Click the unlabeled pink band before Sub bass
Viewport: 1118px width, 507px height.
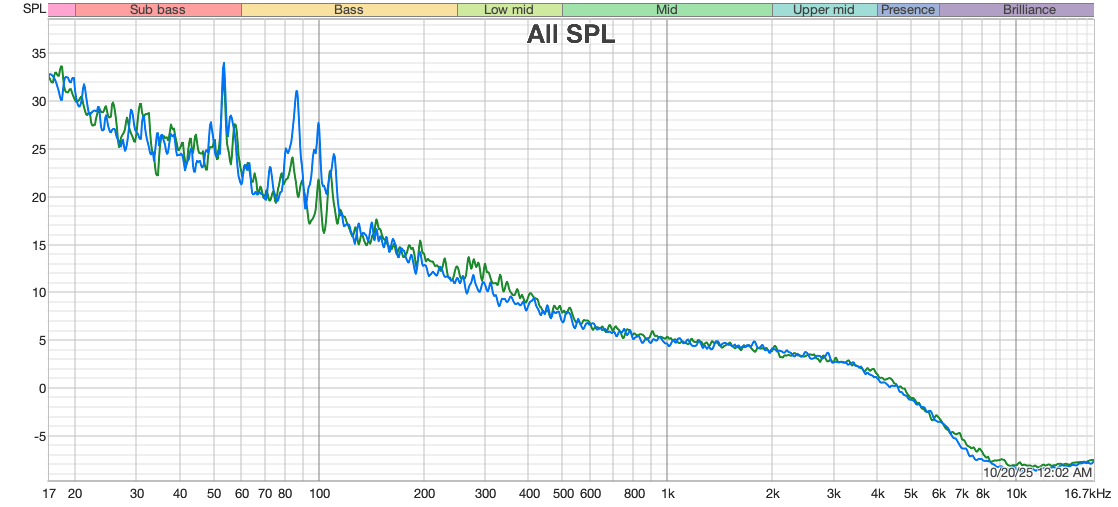61,10
